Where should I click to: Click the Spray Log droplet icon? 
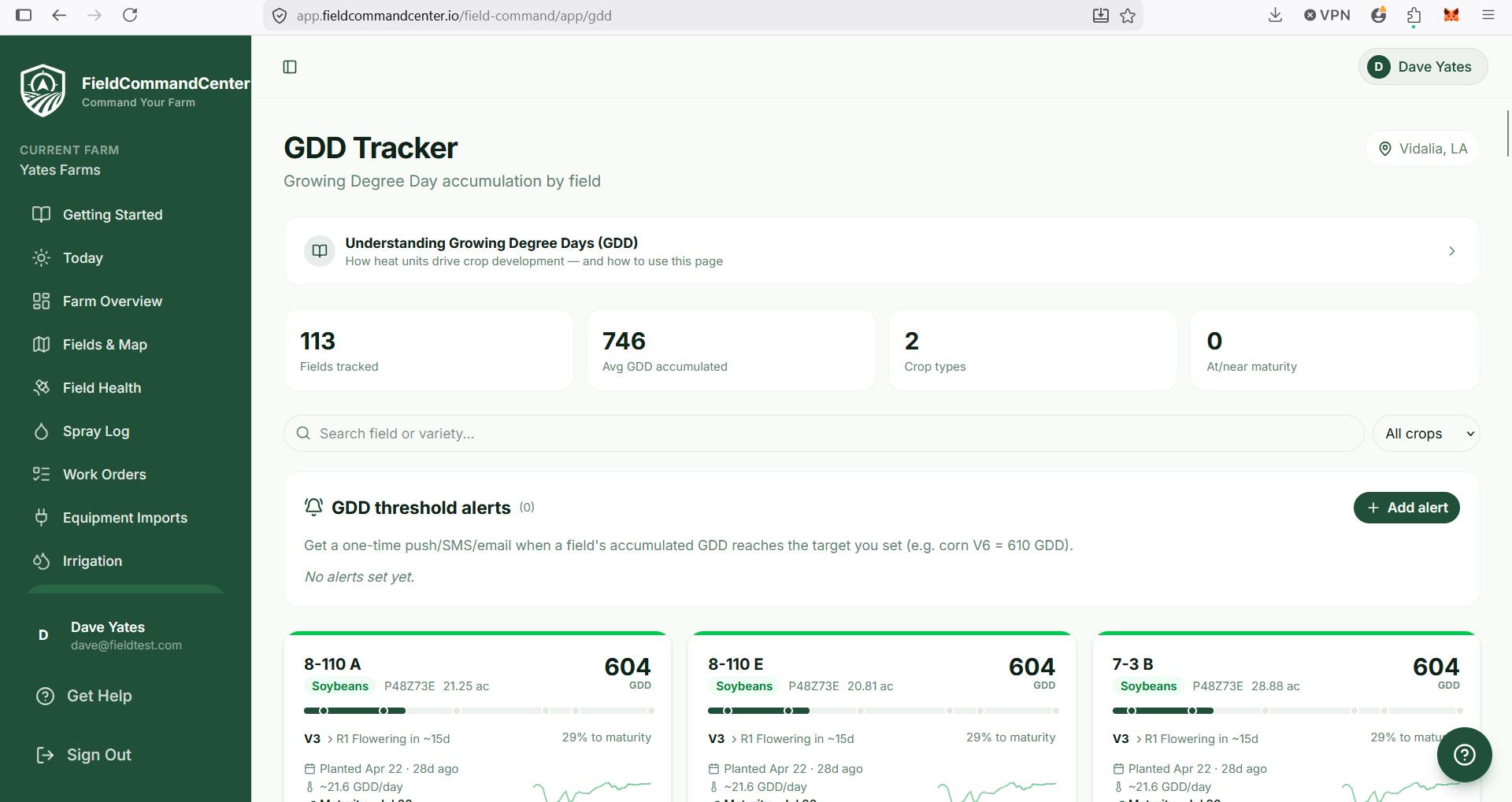pyautogui.click(x=41, y=431)
